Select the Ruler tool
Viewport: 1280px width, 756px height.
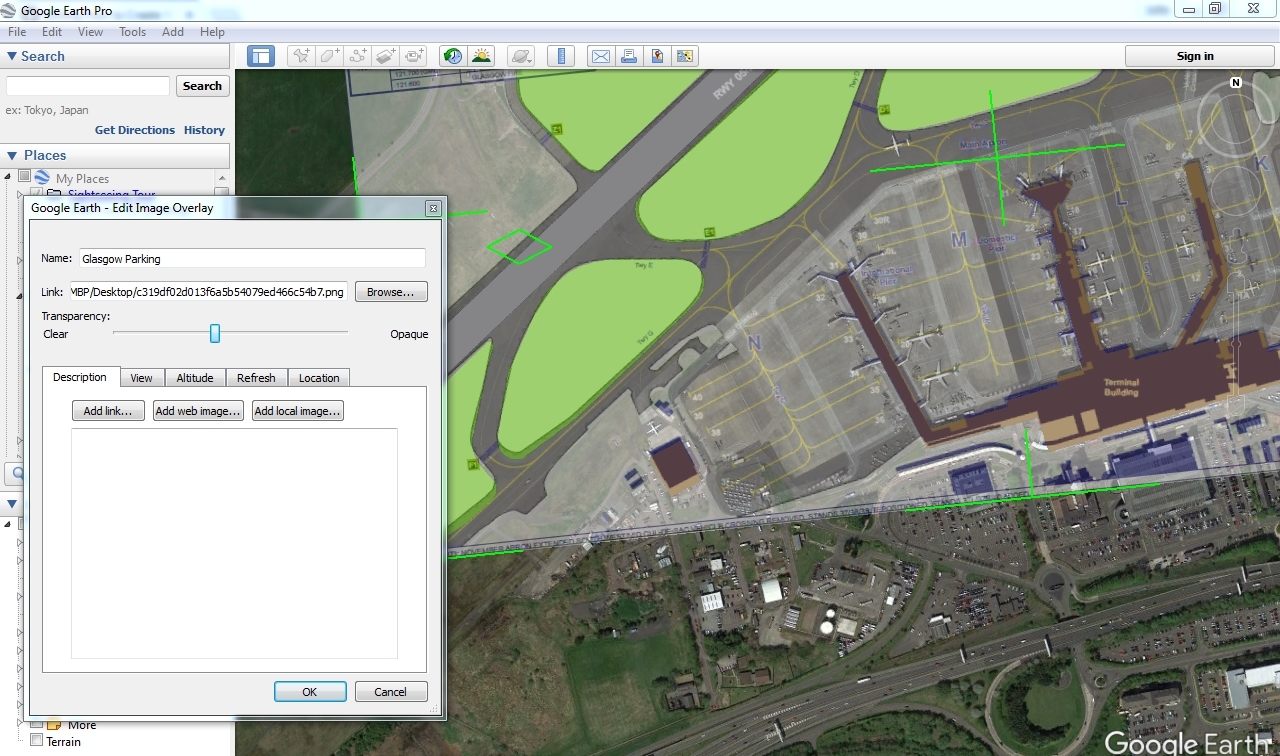[x=561, y=56]
